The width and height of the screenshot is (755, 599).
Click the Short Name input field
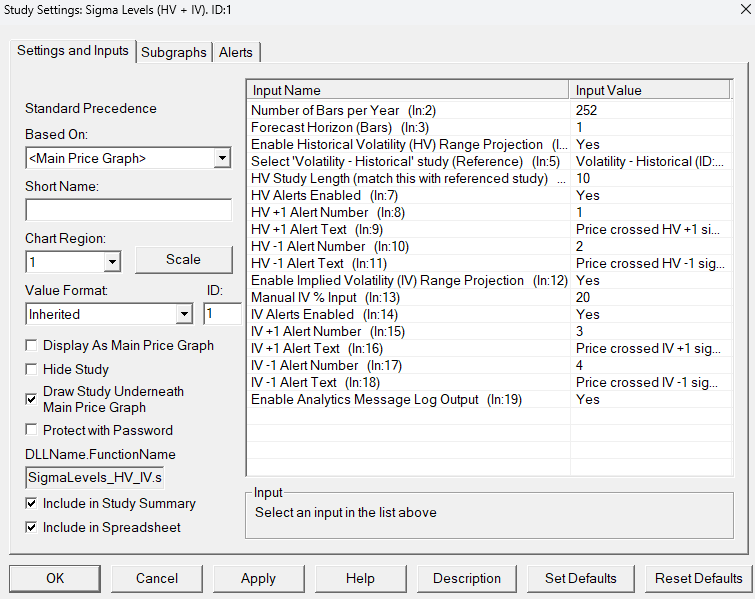129,210
